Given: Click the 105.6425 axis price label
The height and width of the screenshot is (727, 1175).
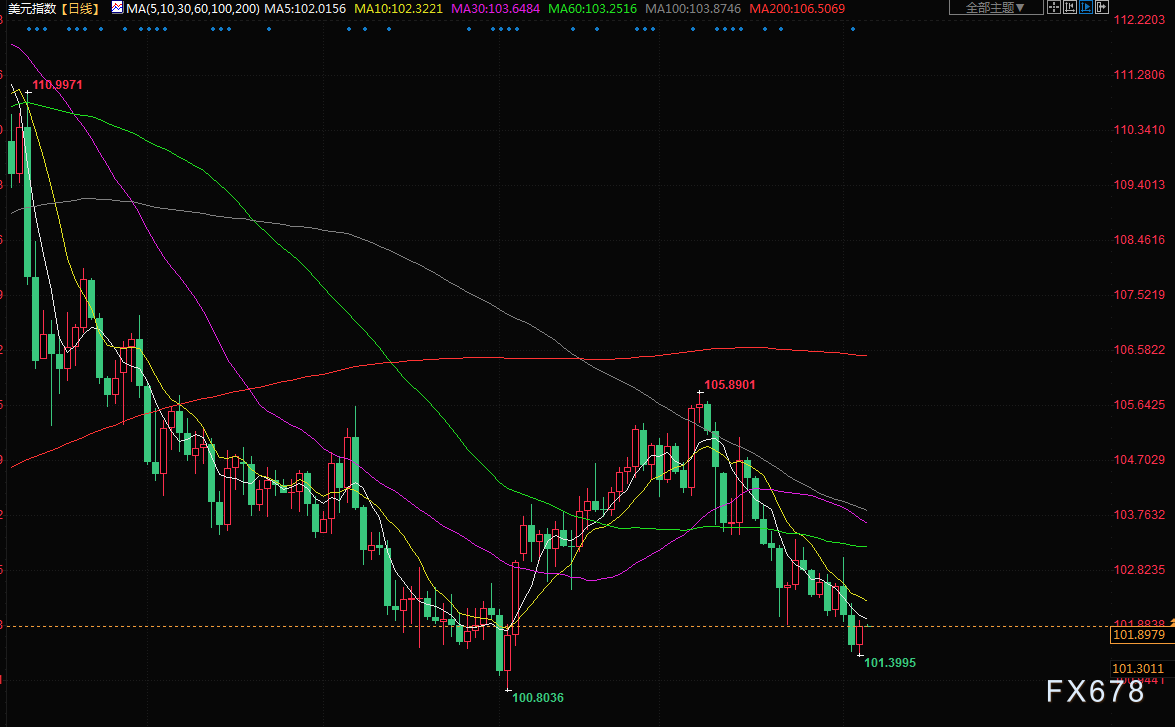Looking at the screenshot, I should (1140, 405).
